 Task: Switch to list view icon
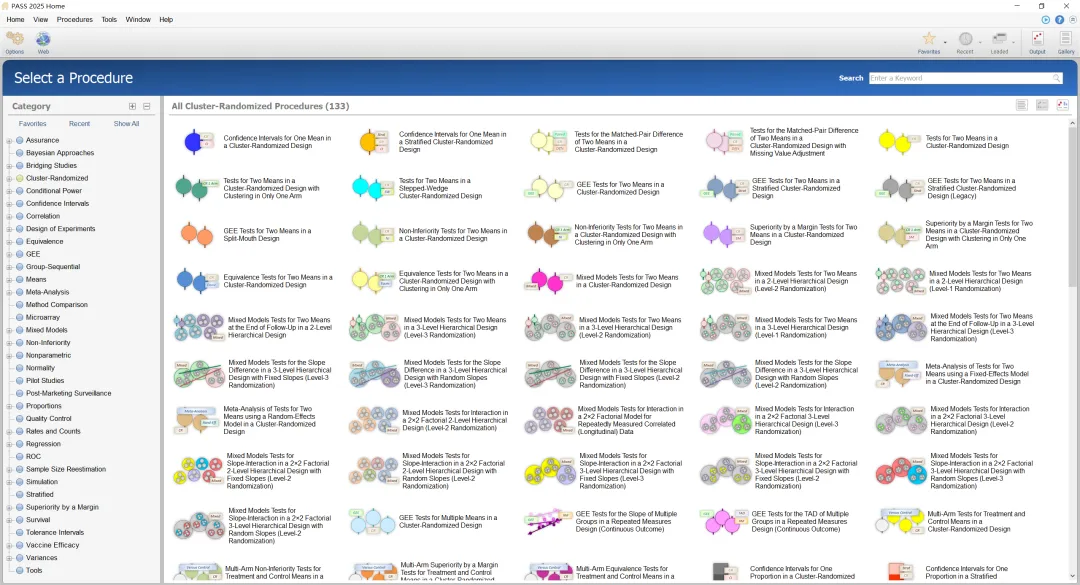[x=1021, y=105]
